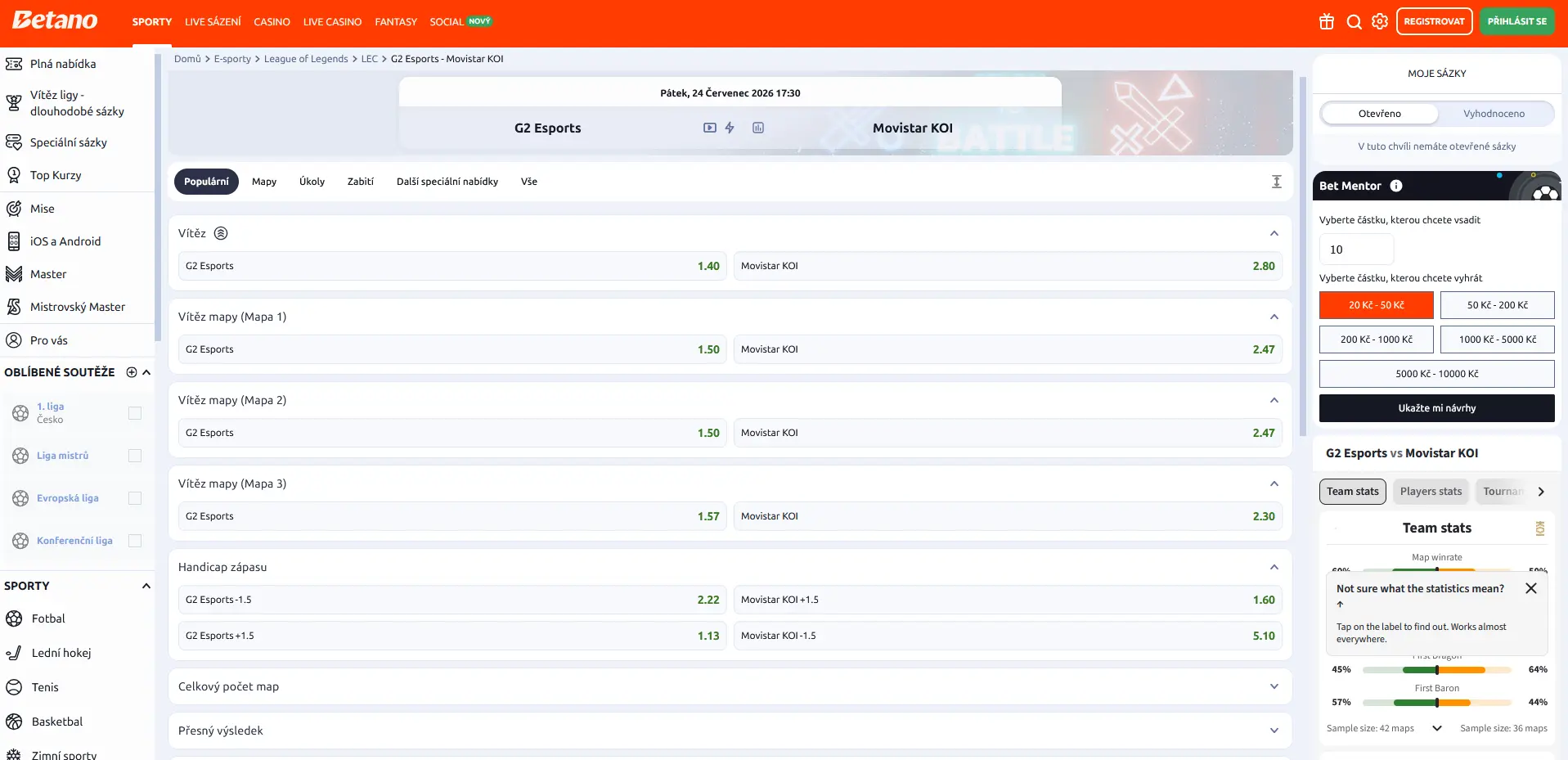
Task: Open the sample size 42 maps dropdown
Action: [1437, 728]
